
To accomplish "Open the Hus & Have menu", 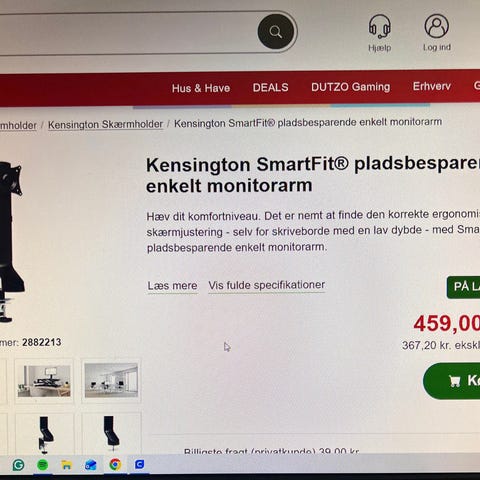I will tap(201, 88).
